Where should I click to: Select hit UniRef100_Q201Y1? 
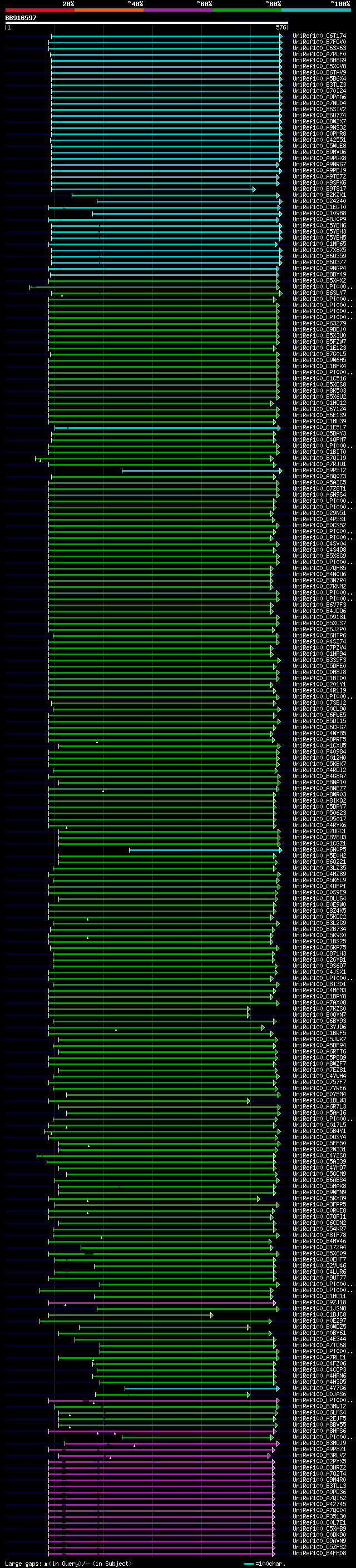pyautogui.click(x=319, y=684)
